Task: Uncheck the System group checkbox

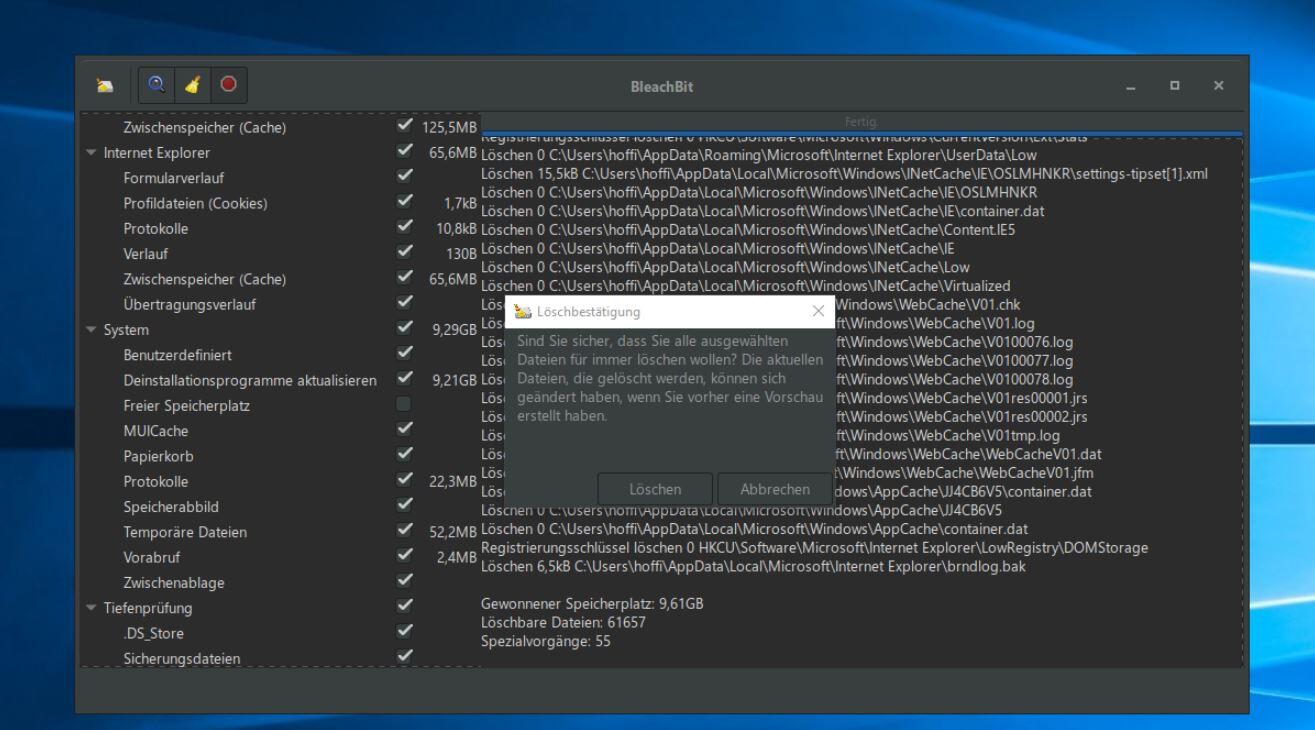Action: pos(403,329)
